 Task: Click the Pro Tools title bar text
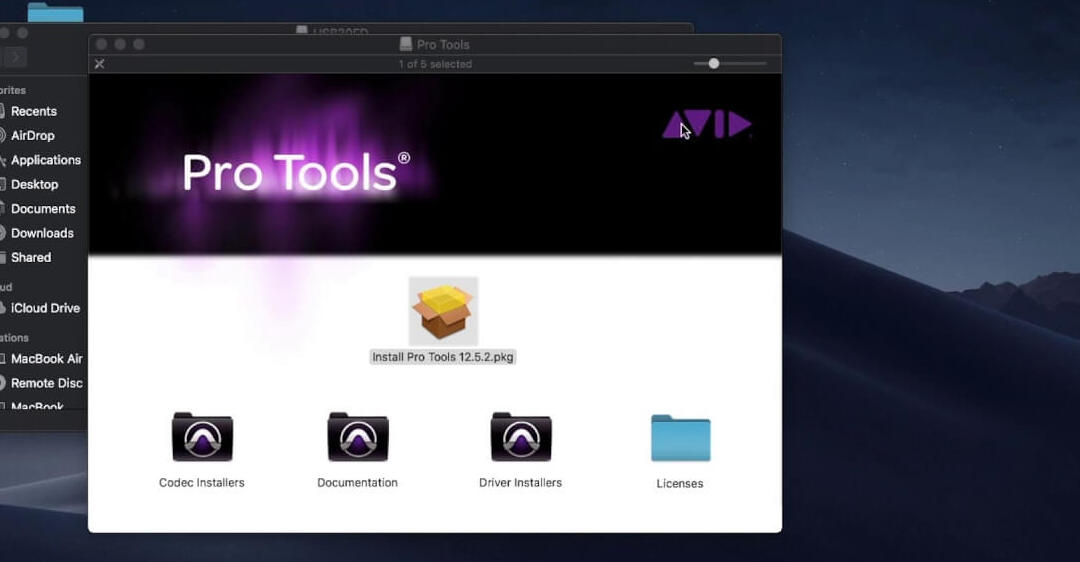(443, 45)
